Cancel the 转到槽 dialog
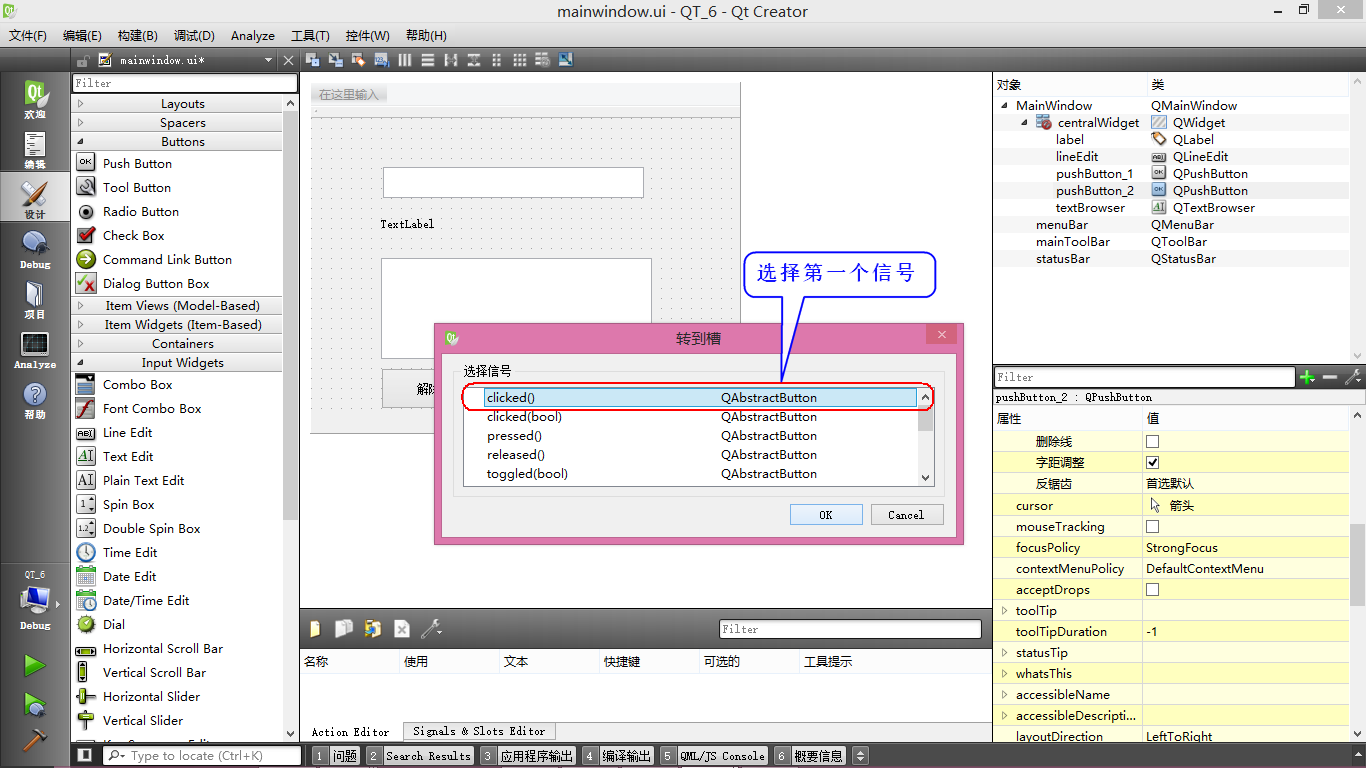This screenshot has width=1366, height=768. tap(905, 515)
